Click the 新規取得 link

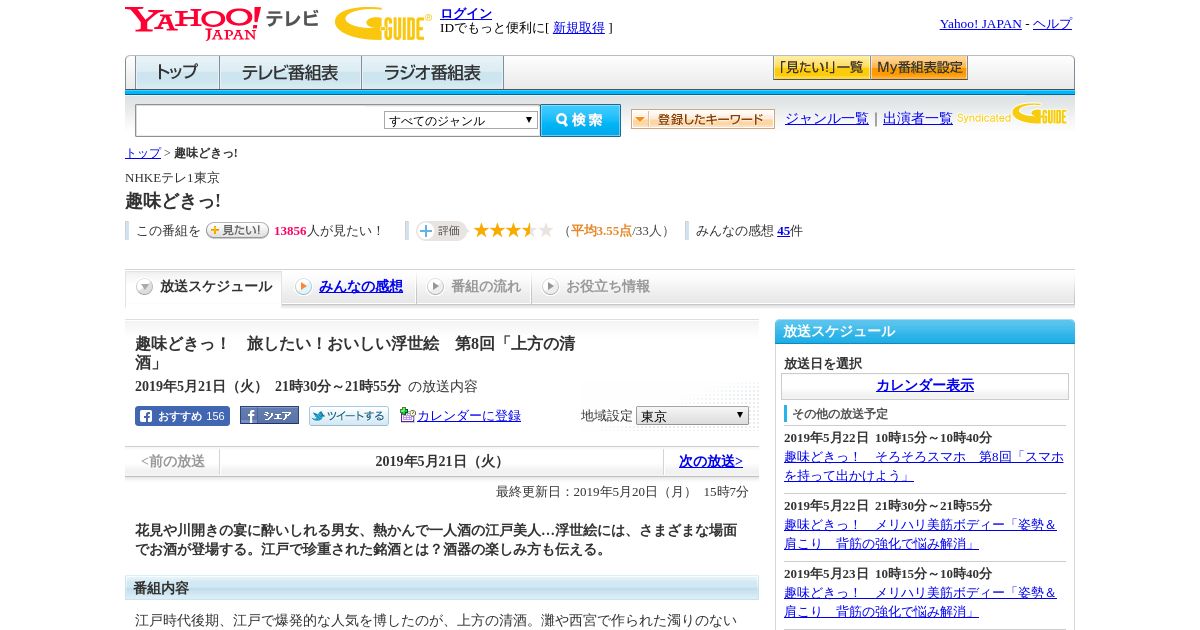pyautogui.click(x=579, y=28)
